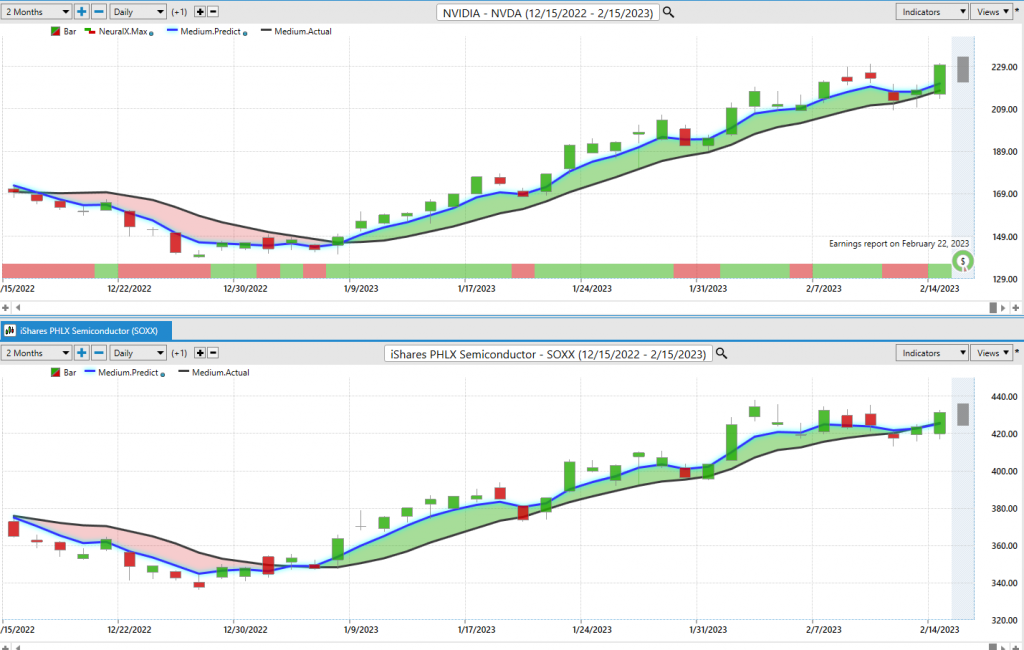Image resolution: width=1024 pixels, height=650 pixels.
Task: Click the blue plus zoom icon in NVDA toolbar
Action: tap(82, 12)
